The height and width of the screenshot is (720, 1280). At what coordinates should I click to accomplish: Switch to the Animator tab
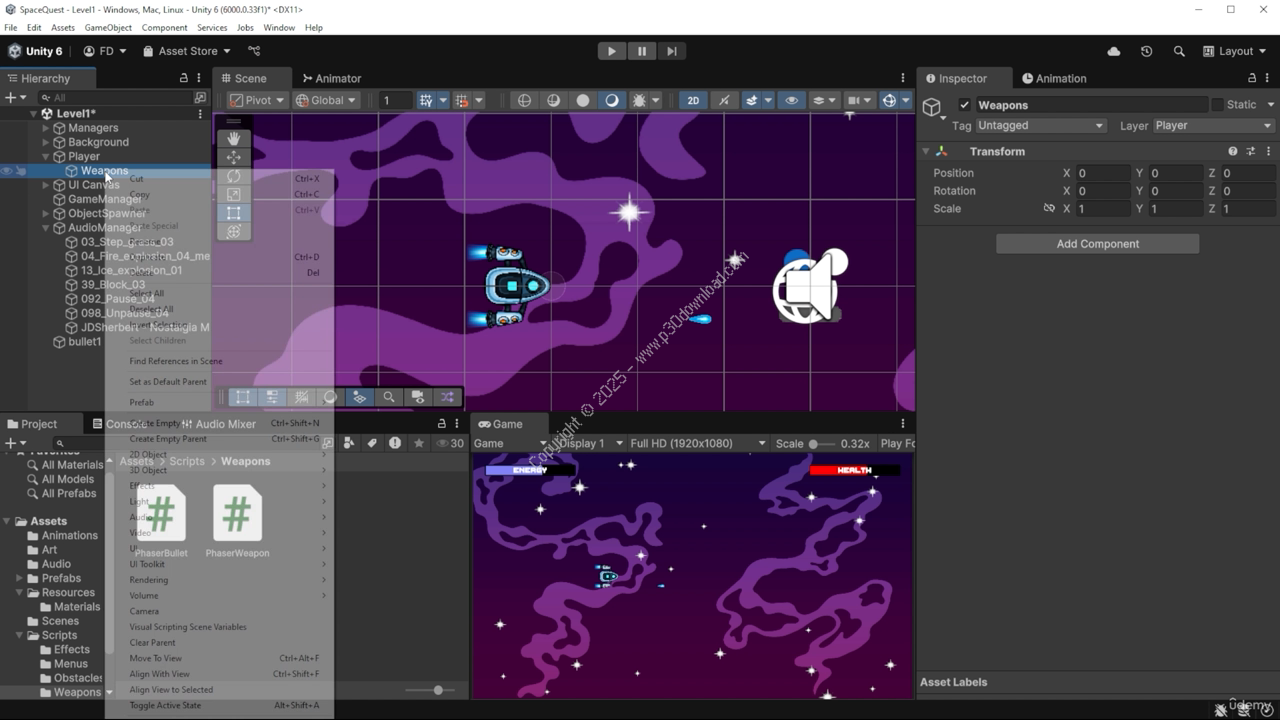tap(330, 78)
